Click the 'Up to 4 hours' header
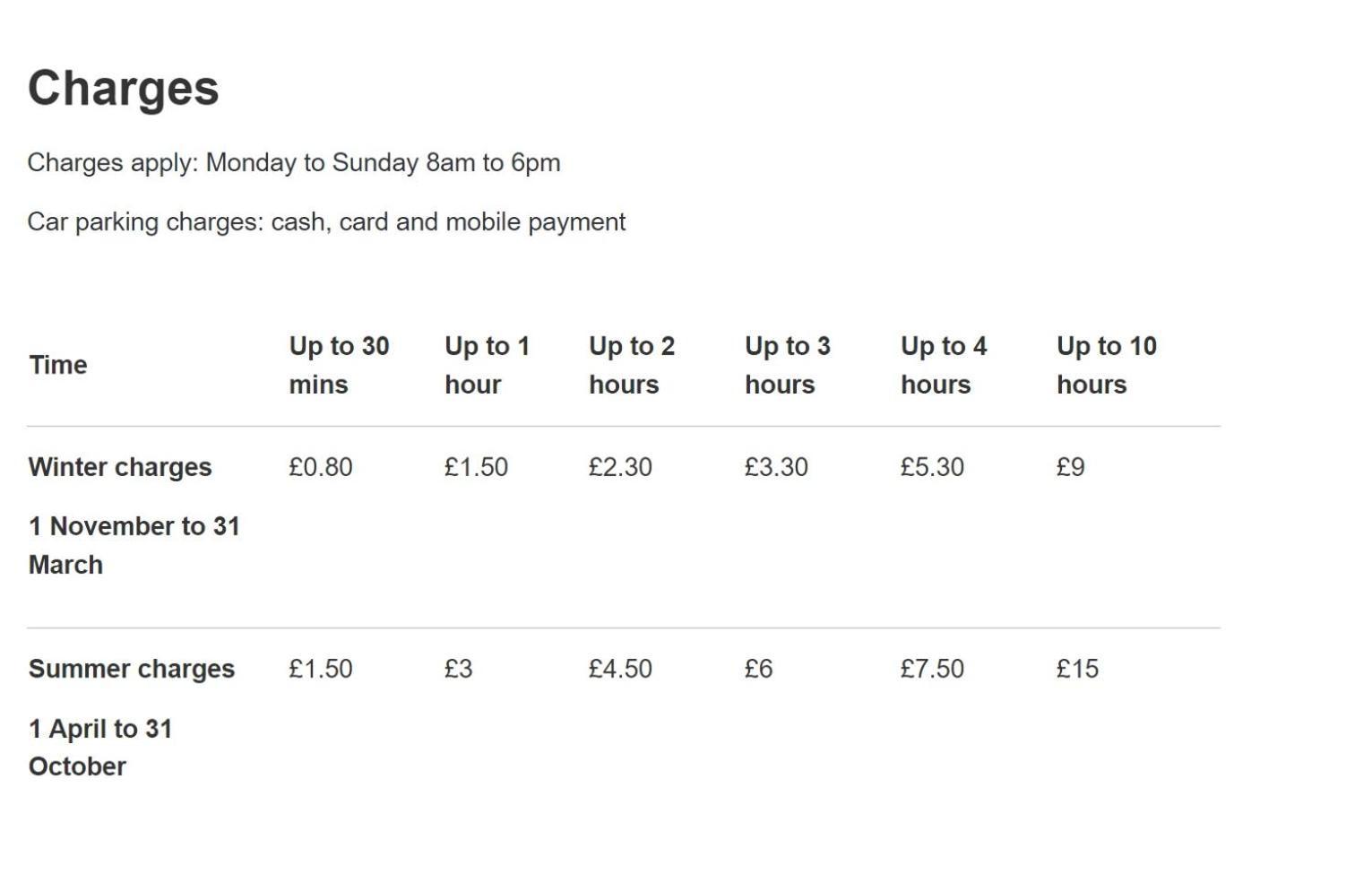The width and height of the screenshot is (1372, 874). click(x=944, y=365)
